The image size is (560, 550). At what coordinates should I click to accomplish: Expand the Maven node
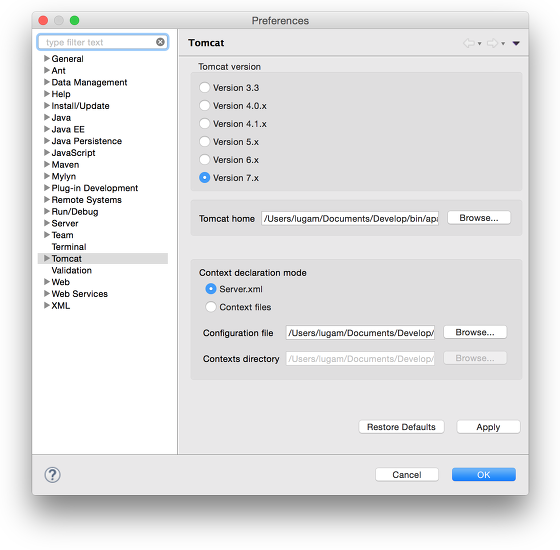(x=46, y=164)
